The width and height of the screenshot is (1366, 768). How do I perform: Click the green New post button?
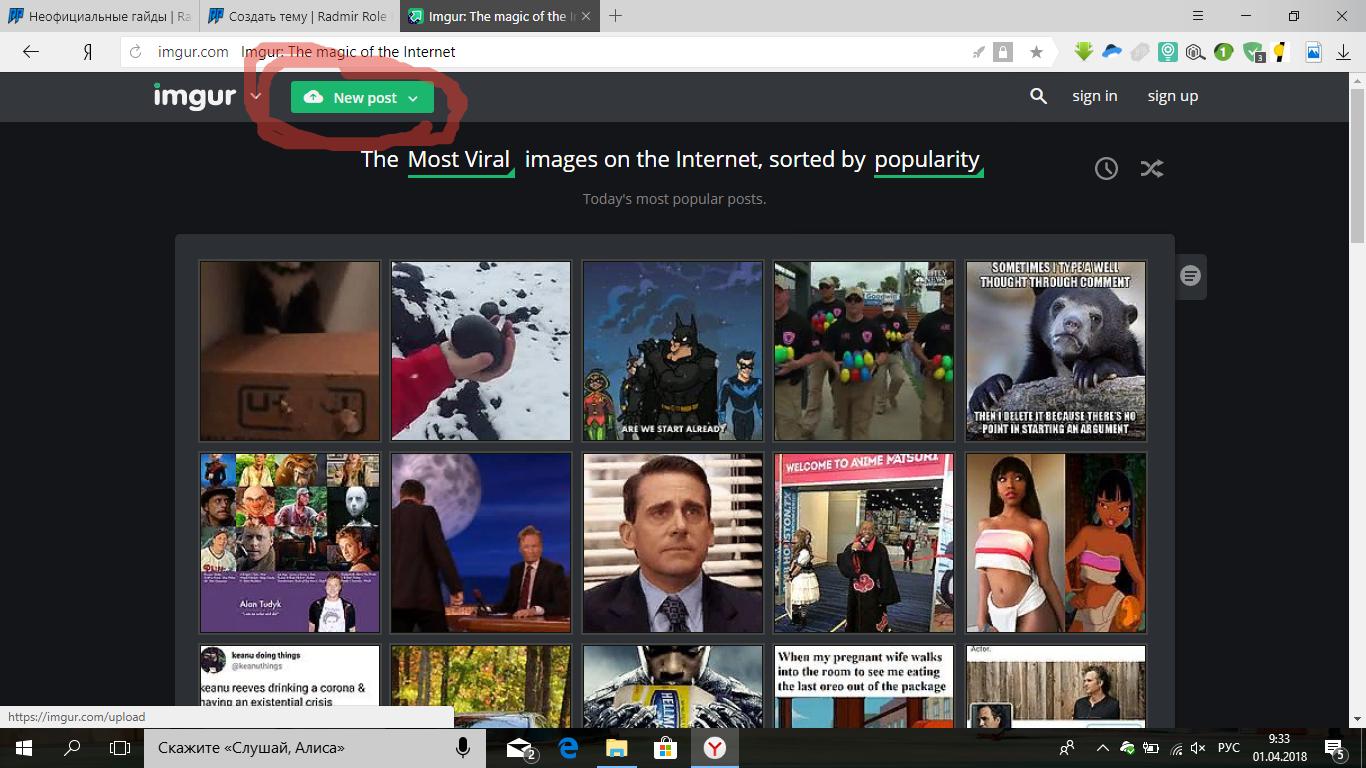pos(362,97)
